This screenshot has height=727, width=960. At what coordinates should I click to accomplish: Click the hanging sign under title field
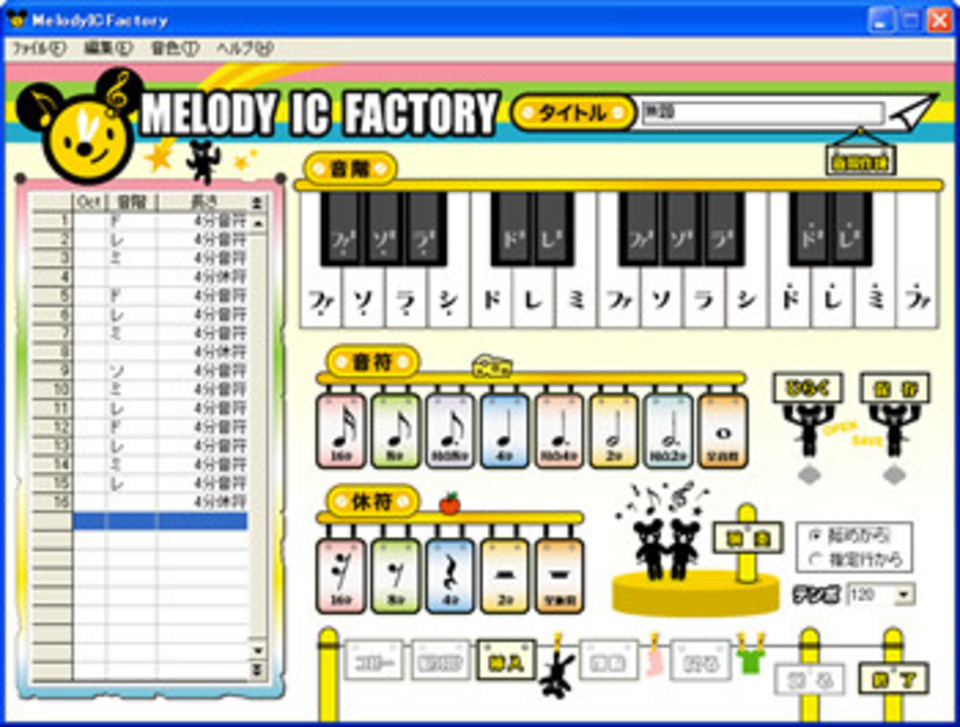coord(861,160)
